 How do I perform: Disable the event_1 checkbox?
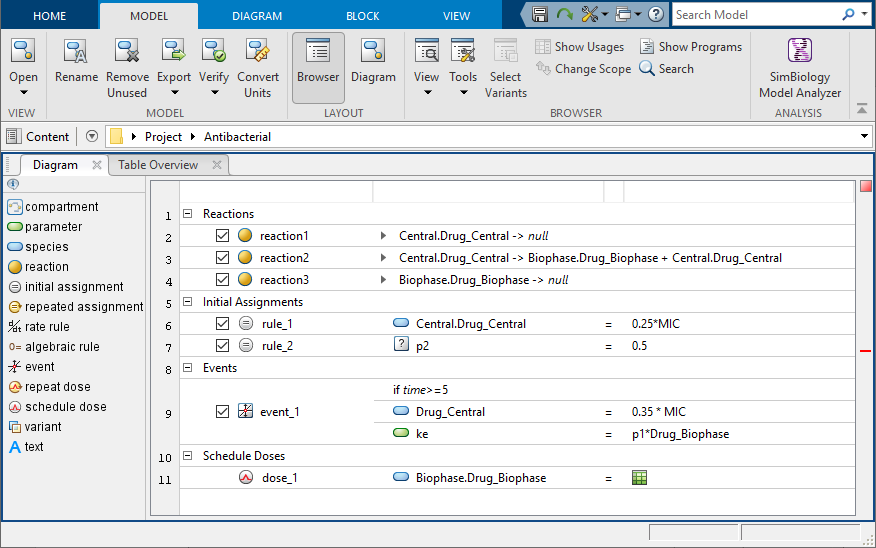(222, 412)
